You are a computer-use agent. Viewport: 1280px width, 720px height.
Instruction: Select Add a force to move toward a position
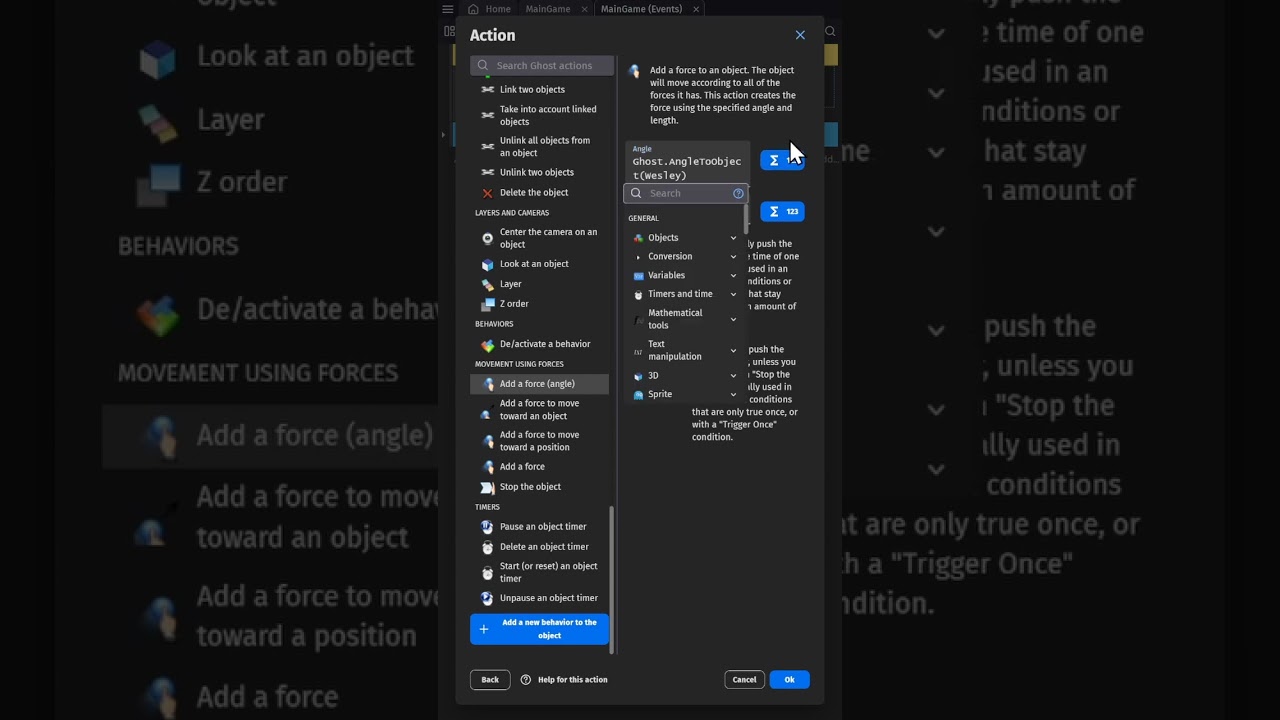[539, 441]
